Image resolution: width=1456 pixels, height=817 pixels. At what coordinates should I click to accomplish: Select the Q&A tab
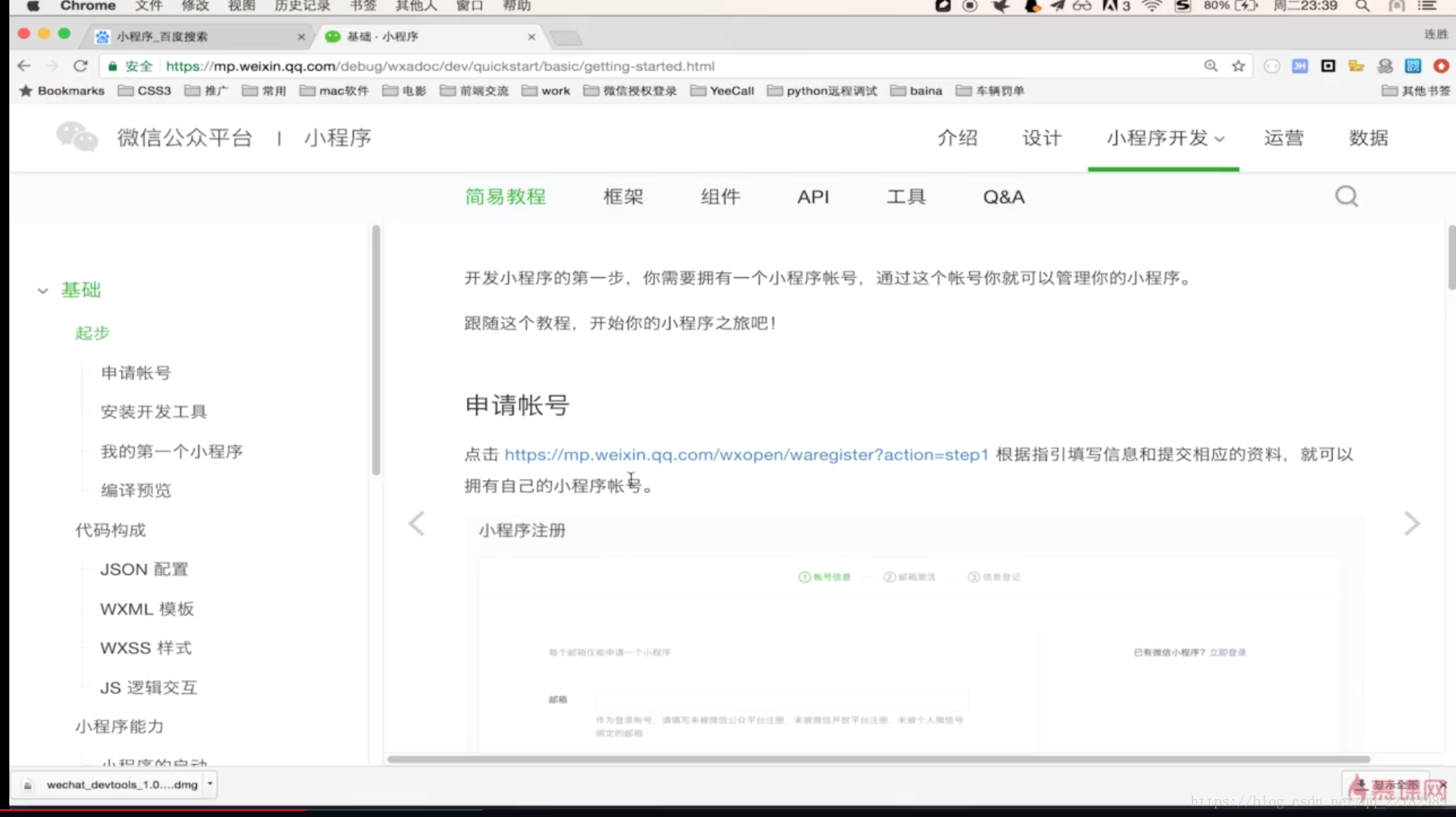1004,197
